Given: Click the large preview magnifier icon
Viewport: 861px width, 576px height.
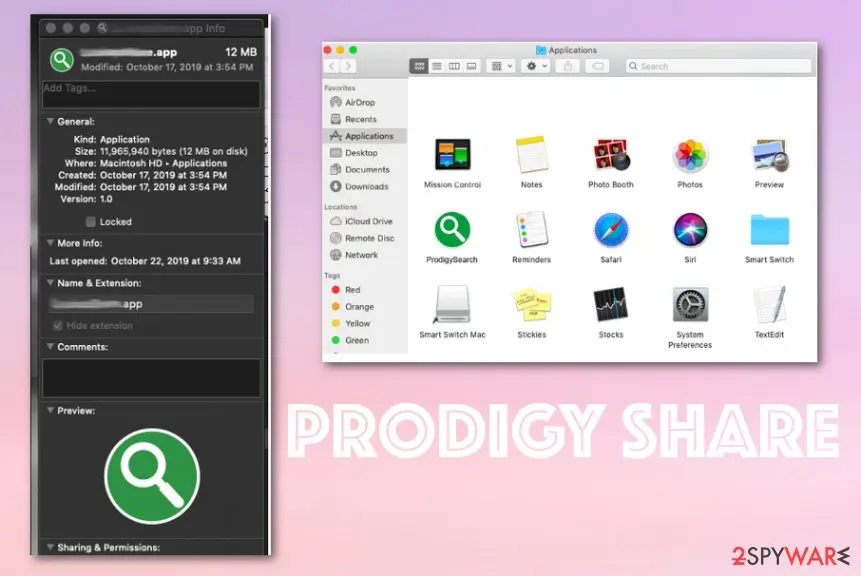Looking at the screenshot, I should pyautogui.click(x=152, y=476).
